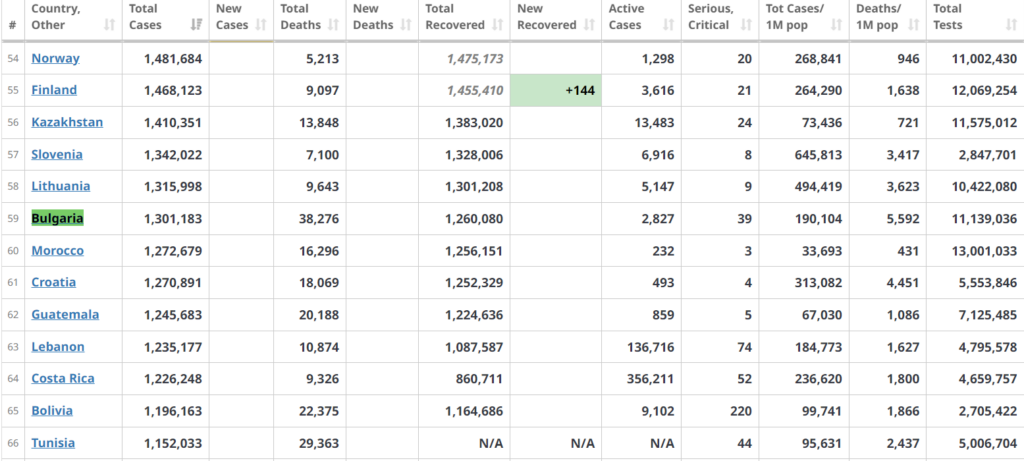
Task: Select Norway total cases 1,481,684
Action: coord(173,59)
